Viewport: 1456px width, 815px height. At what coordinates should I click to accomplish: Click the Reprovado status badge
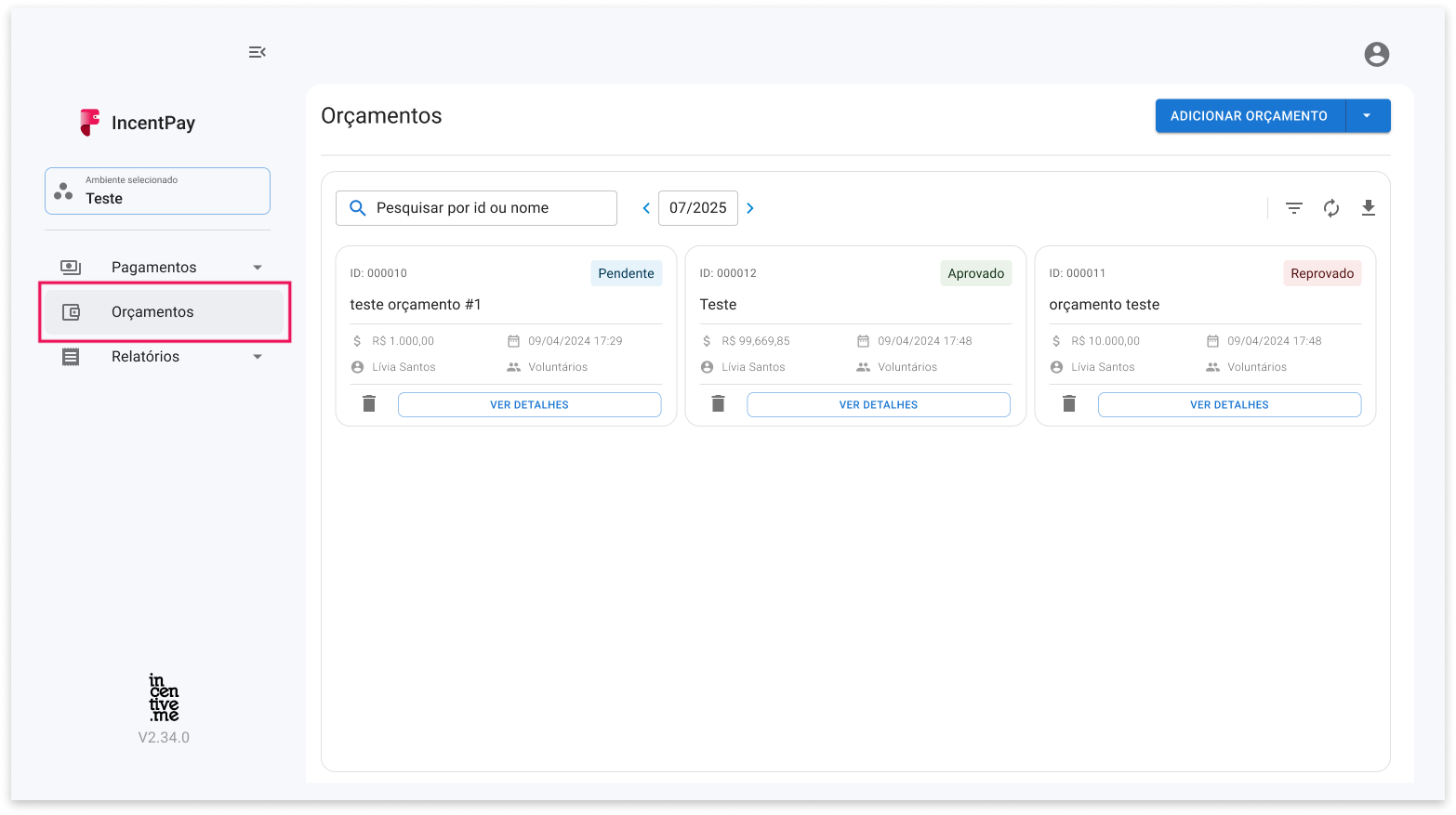click(1322, 273)
